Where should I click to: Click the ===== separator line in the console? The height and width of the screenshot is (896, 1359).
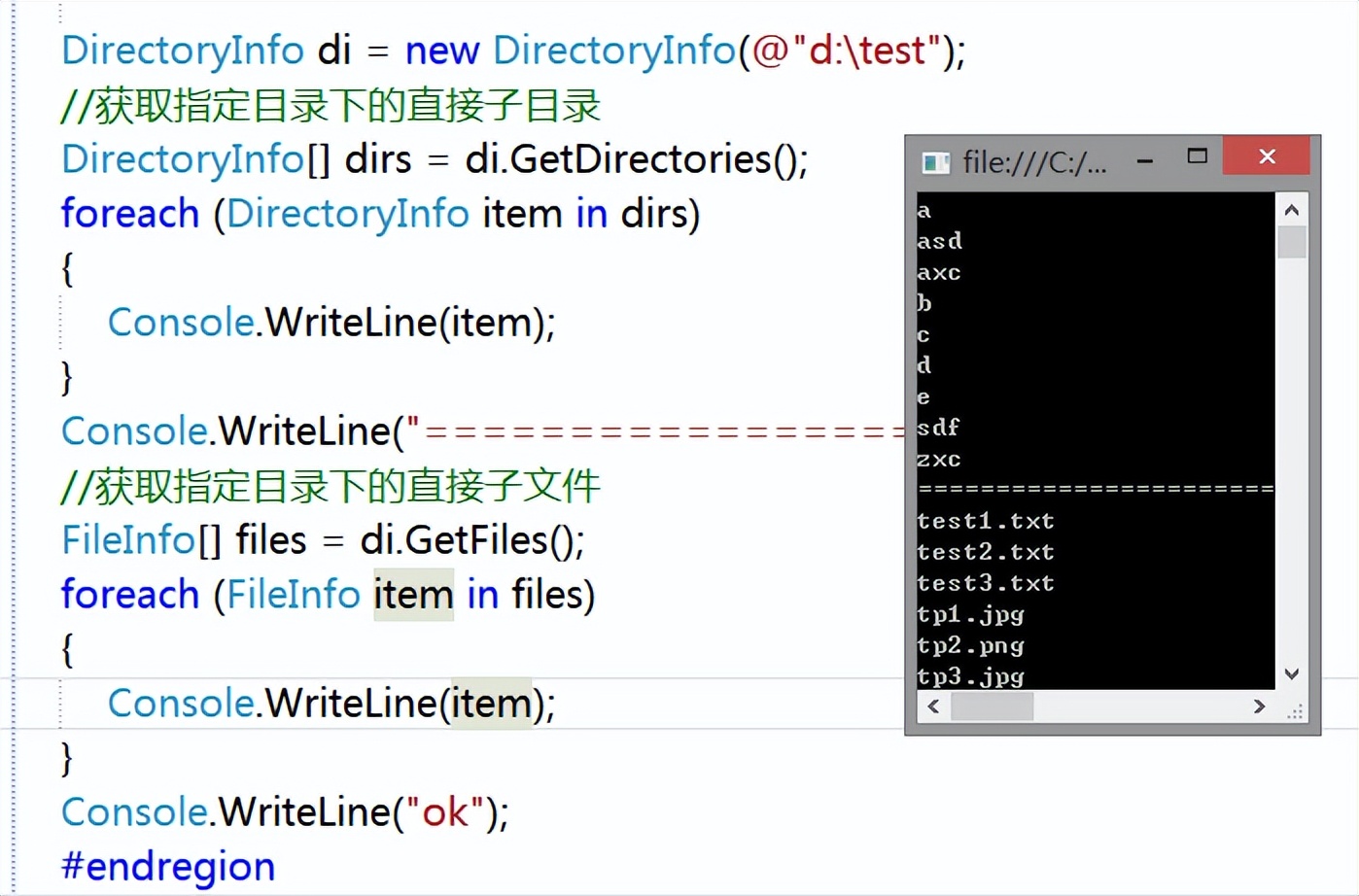coord(1094,489)
